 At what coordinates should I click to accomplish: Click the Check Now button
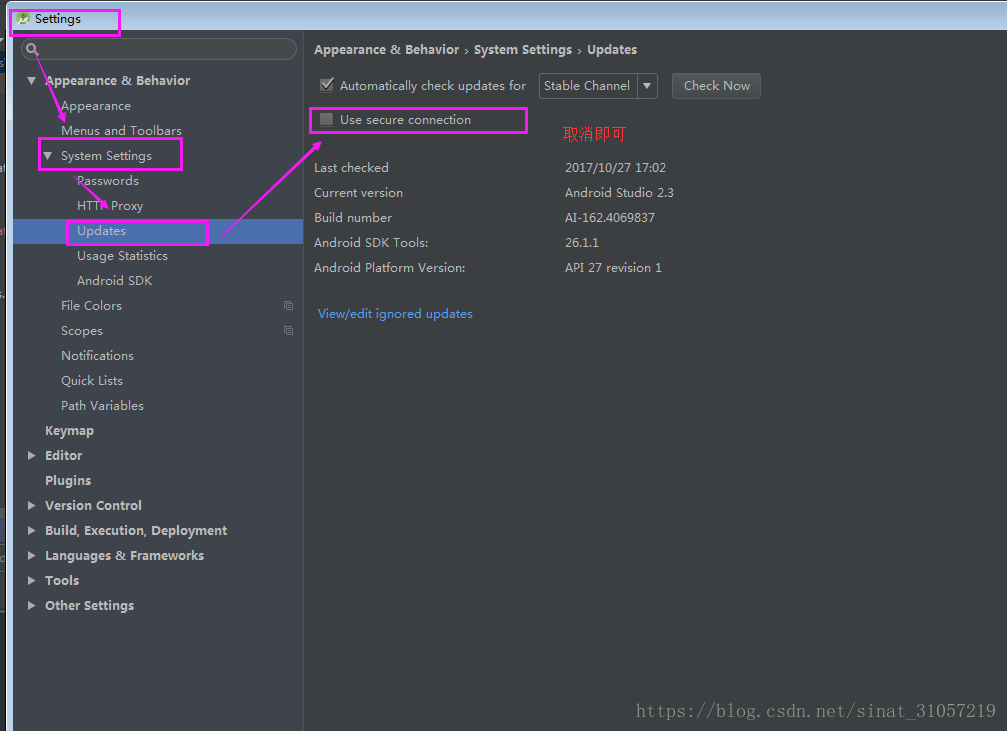[716, 85]
